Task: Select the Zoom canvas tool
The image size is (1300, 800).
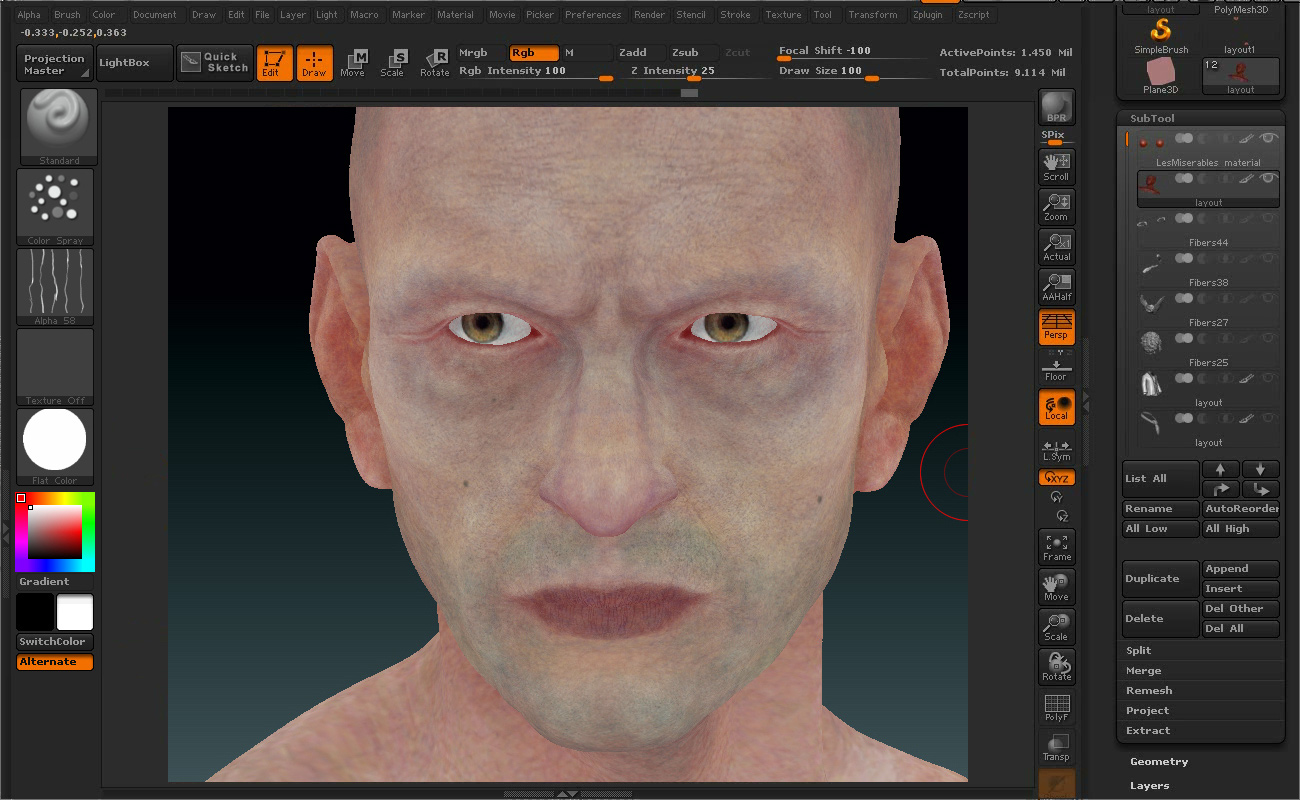Action: 1057,207
